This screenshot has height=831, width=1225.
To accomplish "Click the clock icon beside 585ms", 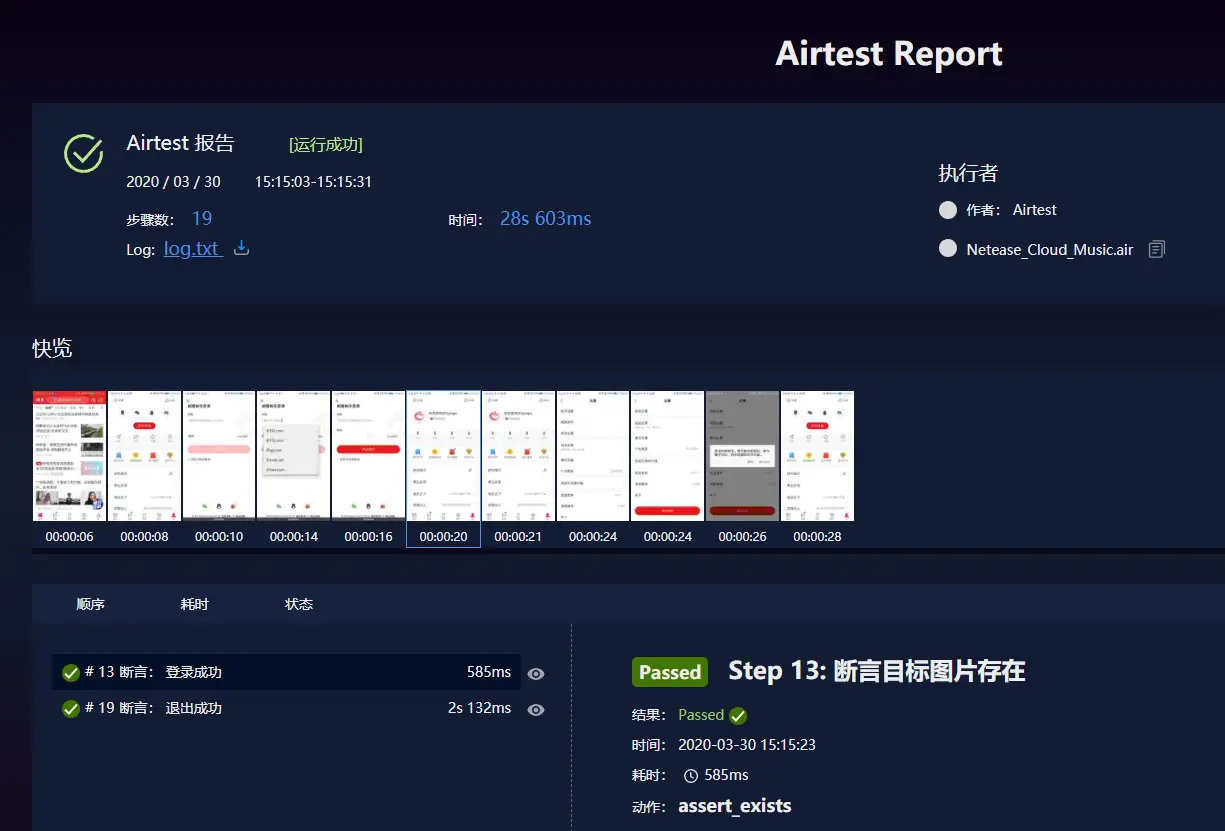I will pos(691,775).
